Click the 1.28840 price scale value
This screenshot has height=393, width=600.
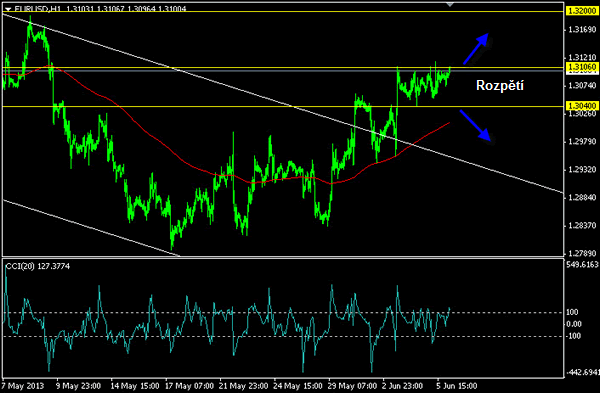pos(582,197)
